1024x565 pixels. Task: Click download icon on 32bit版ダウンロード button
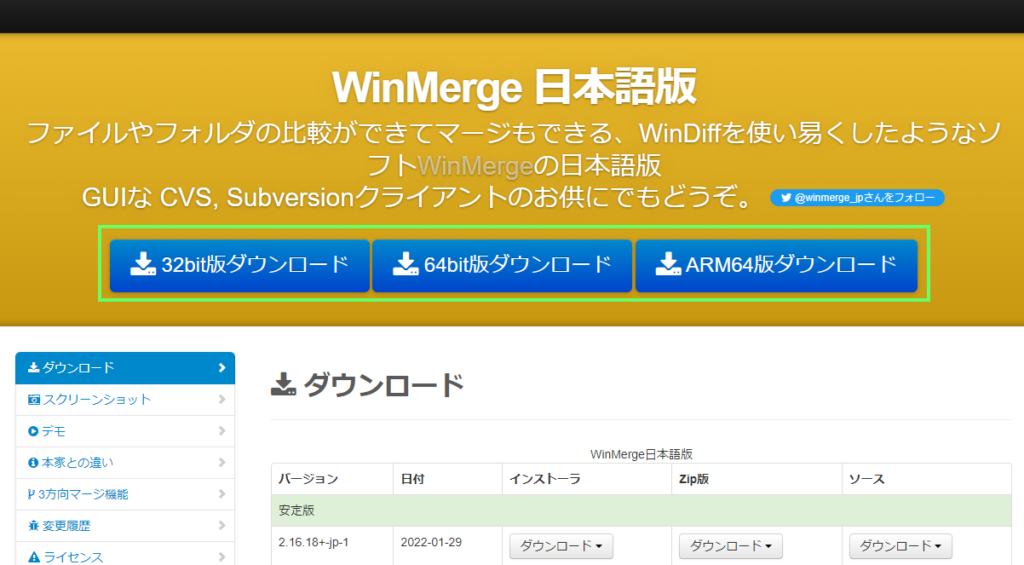(x=144, y=265)
